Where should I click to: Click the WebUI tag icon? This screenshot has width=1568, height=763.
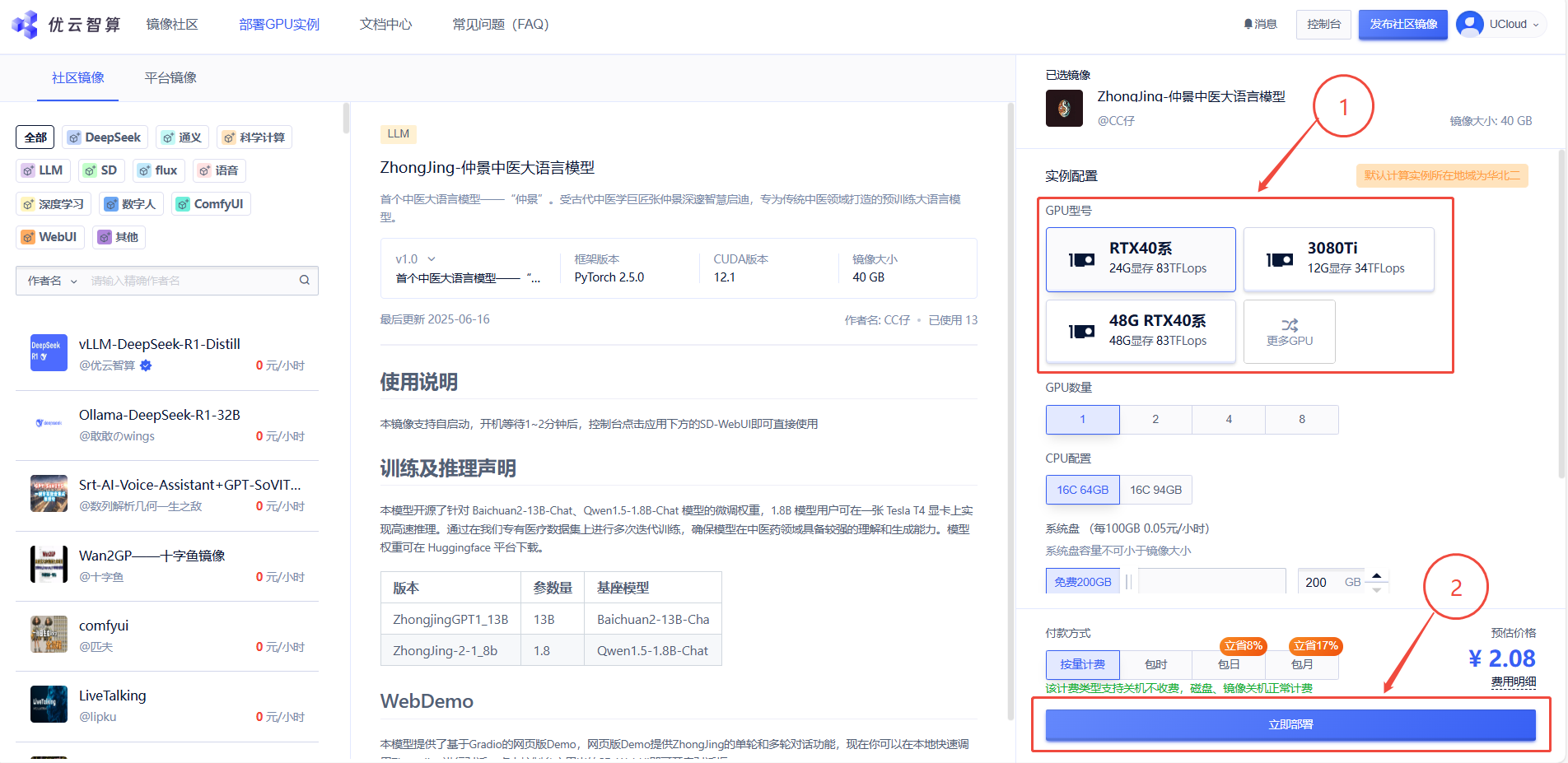pyautogui.click(x=28, y=237)
